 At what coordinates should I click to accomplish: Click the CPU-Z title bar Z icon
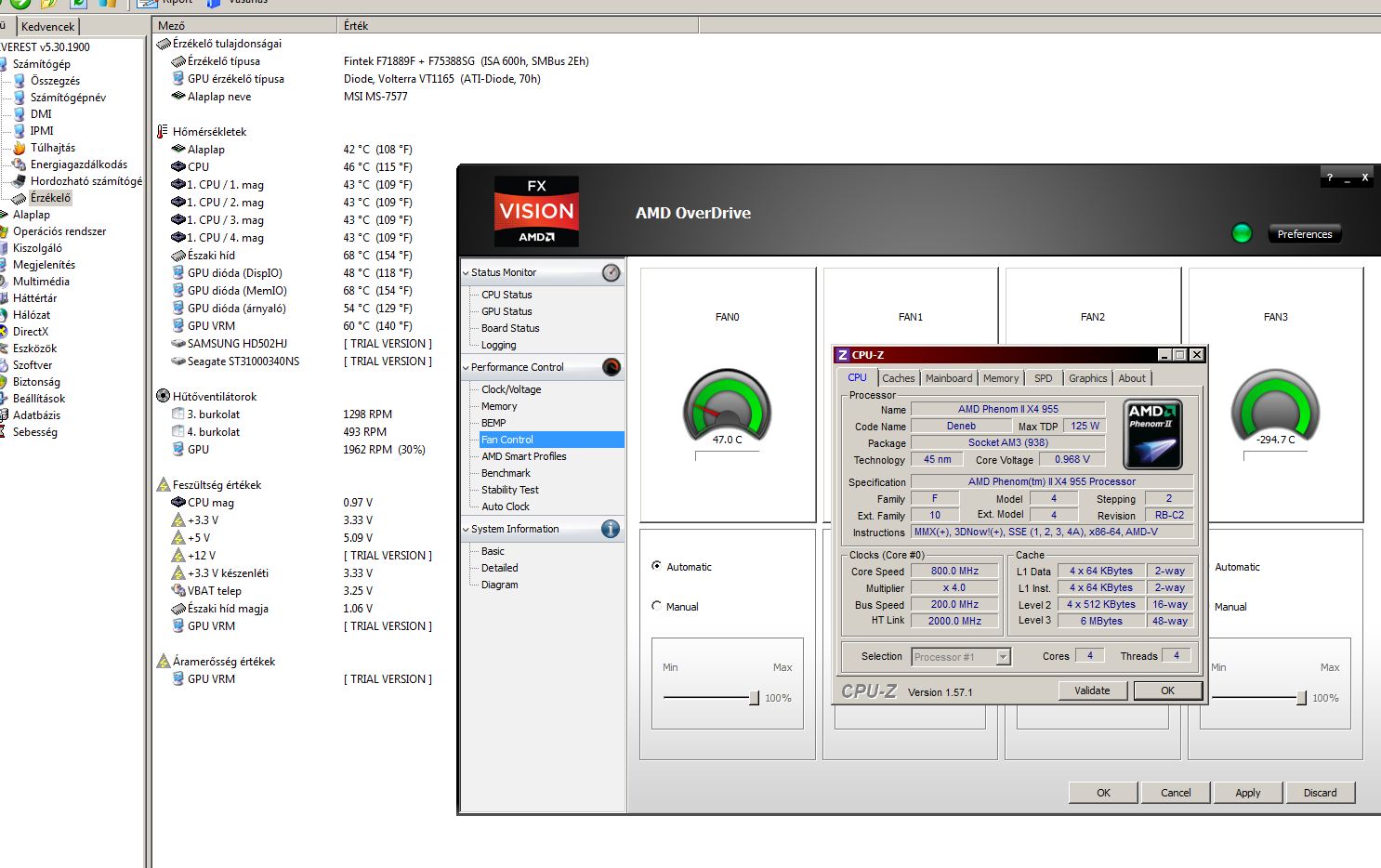(843, 355)
